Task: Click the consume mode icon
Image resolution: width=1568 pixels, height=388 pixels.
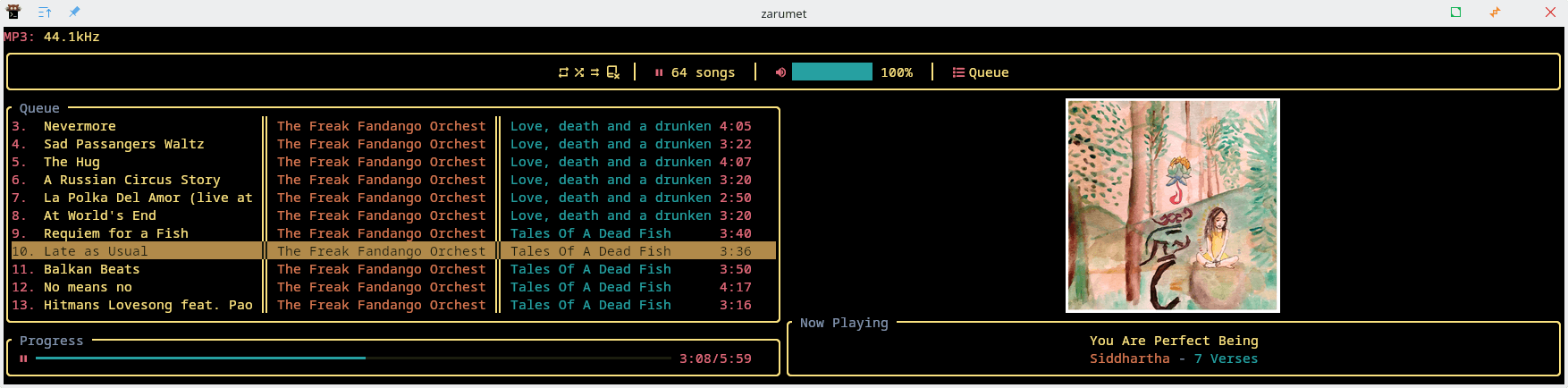Action: 612,72
